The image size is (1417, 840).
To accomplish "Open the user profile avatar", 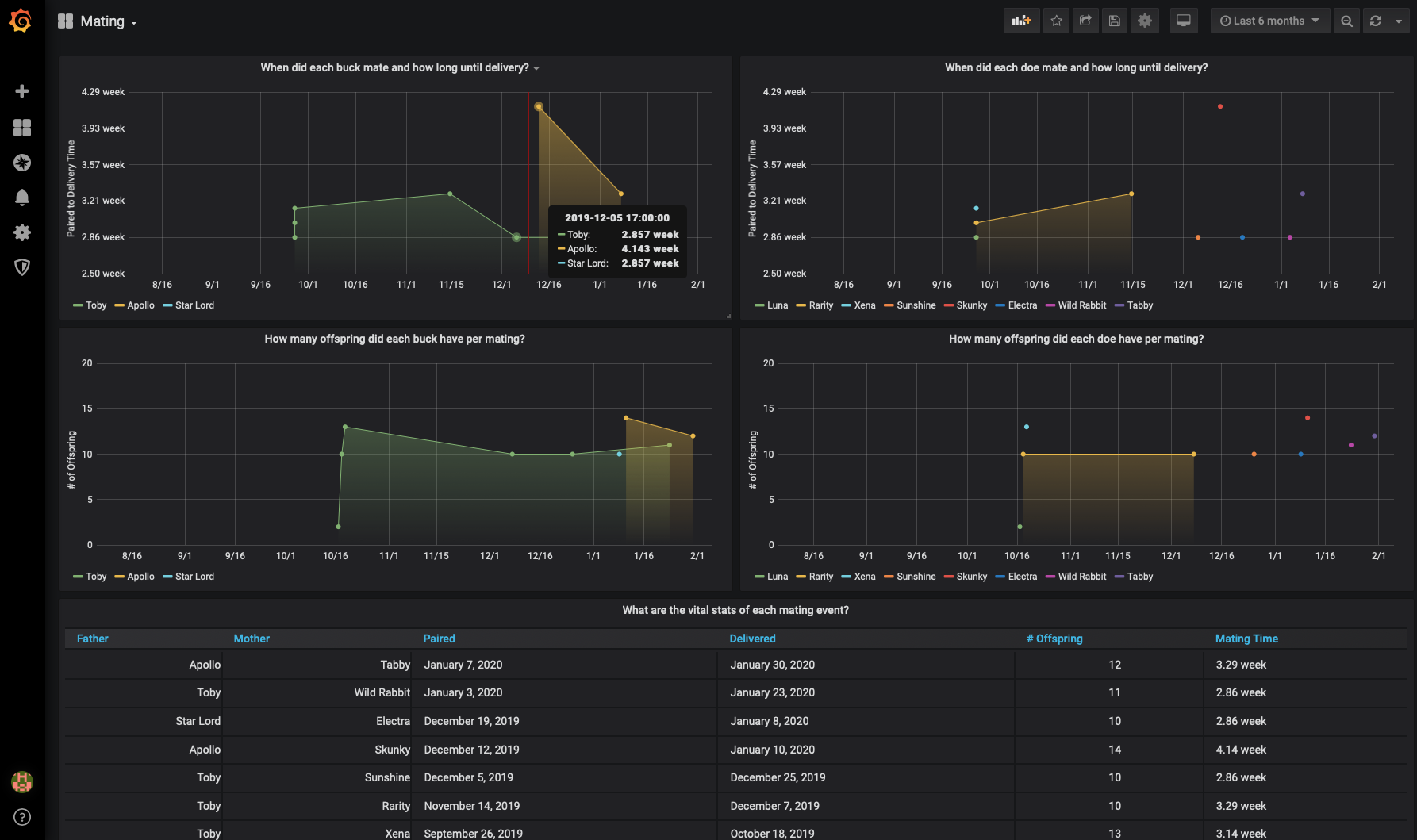I will point(22,782).
